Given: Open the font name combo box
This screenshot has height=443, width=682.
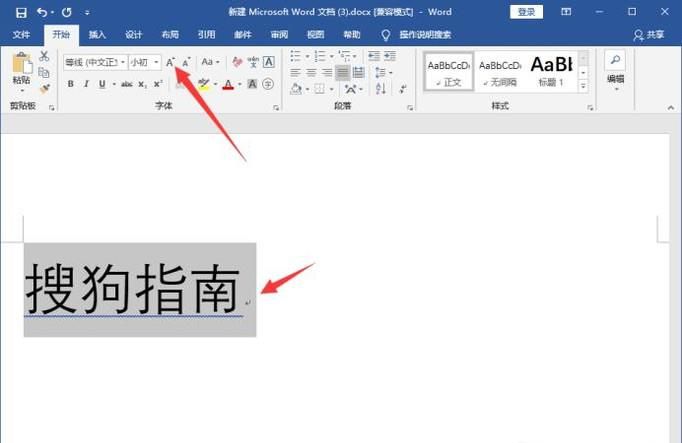Looking at the screenshot, I should point(95,62).
